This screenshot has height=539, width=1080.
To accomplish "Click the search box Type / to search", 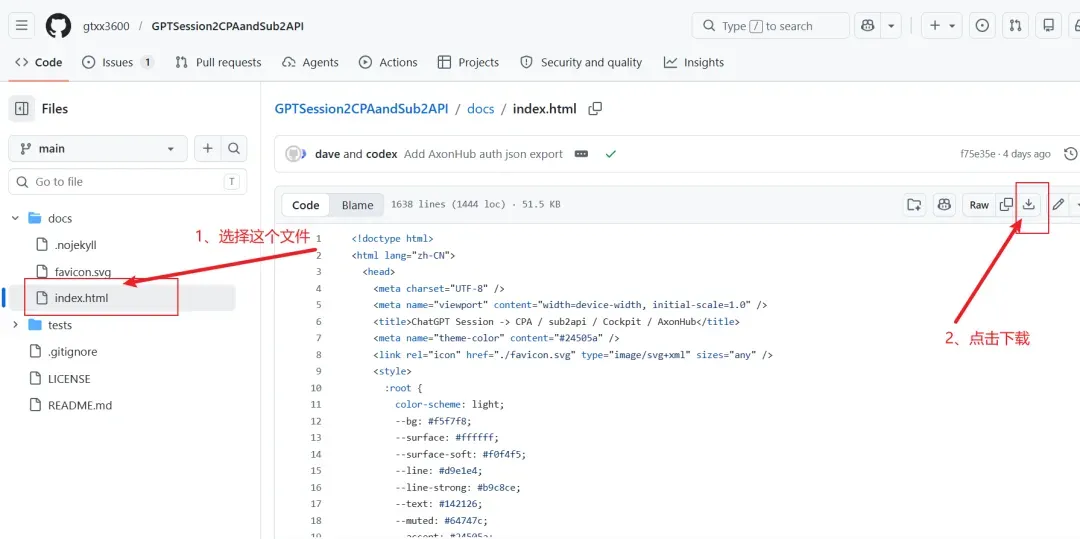I will pyautogui.click(x=770, y=26).
